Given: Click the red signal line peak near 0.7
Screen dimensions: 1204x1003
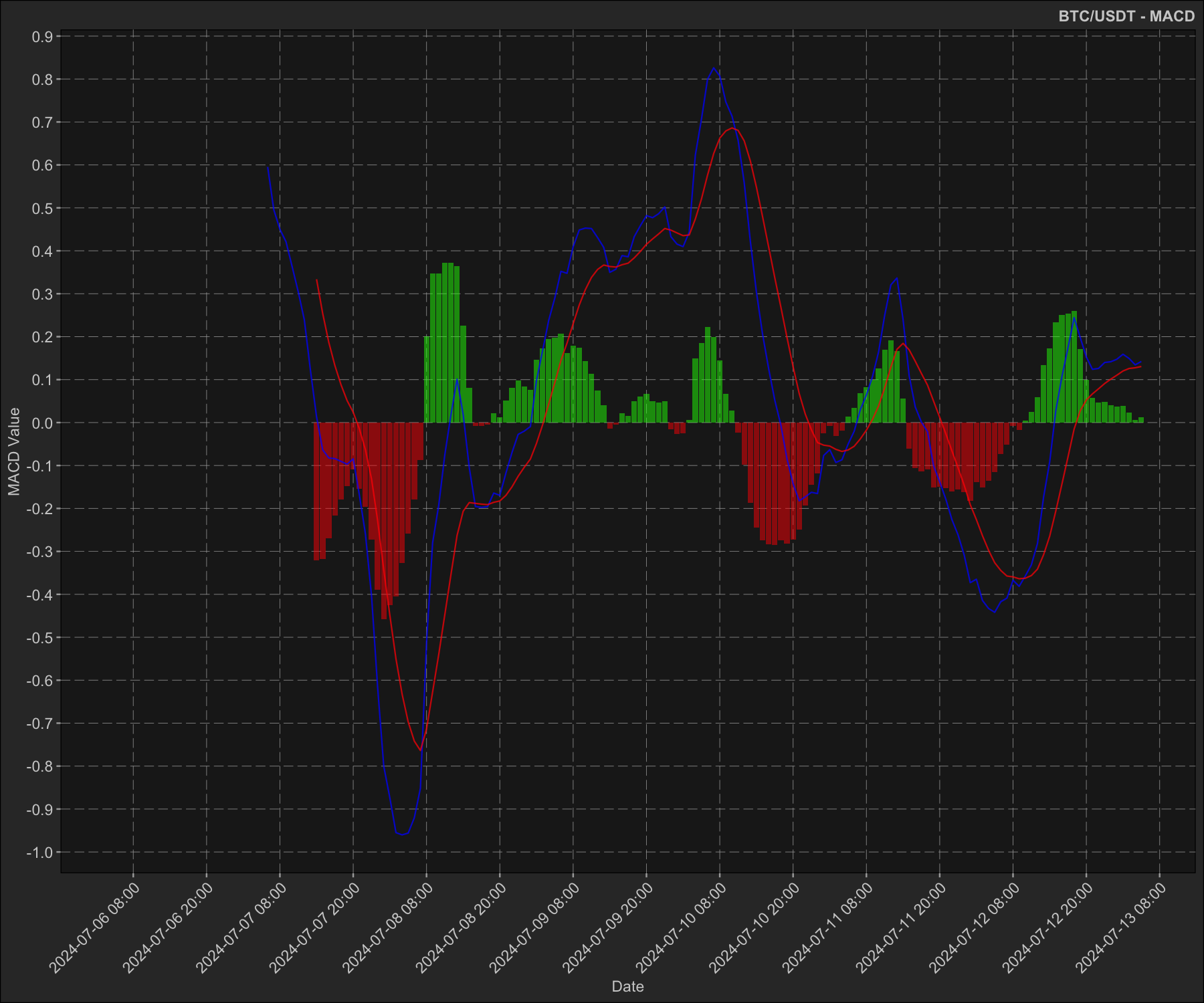Looking at the screenshot, I should [x=732, y=128].
